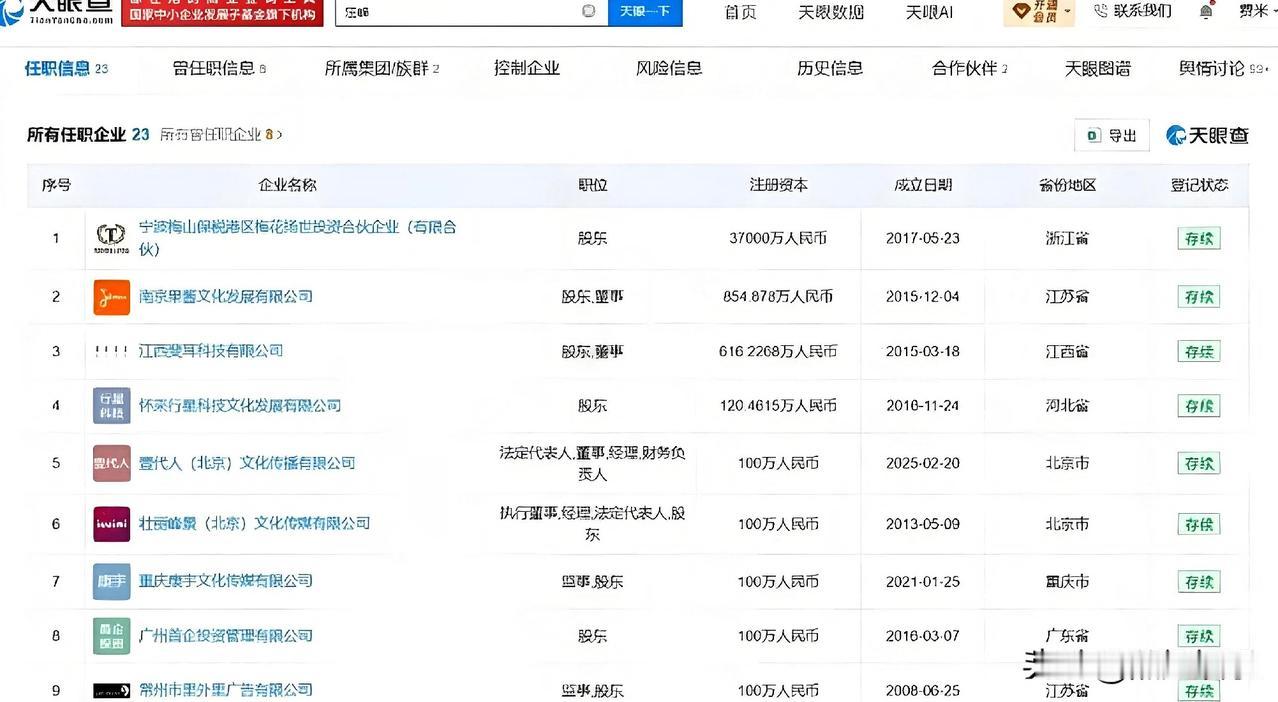Screen dimensions: 1278x702
Task: Switch to the 舆情讨论 tab
Action: [x=1223, y=68]
